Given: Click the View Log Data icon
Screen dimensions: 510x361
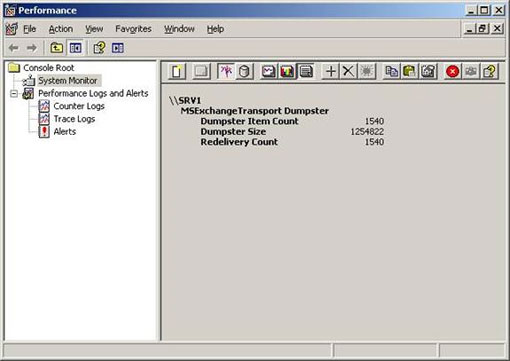Looking at the screenshot, I should tap(244, 71).
